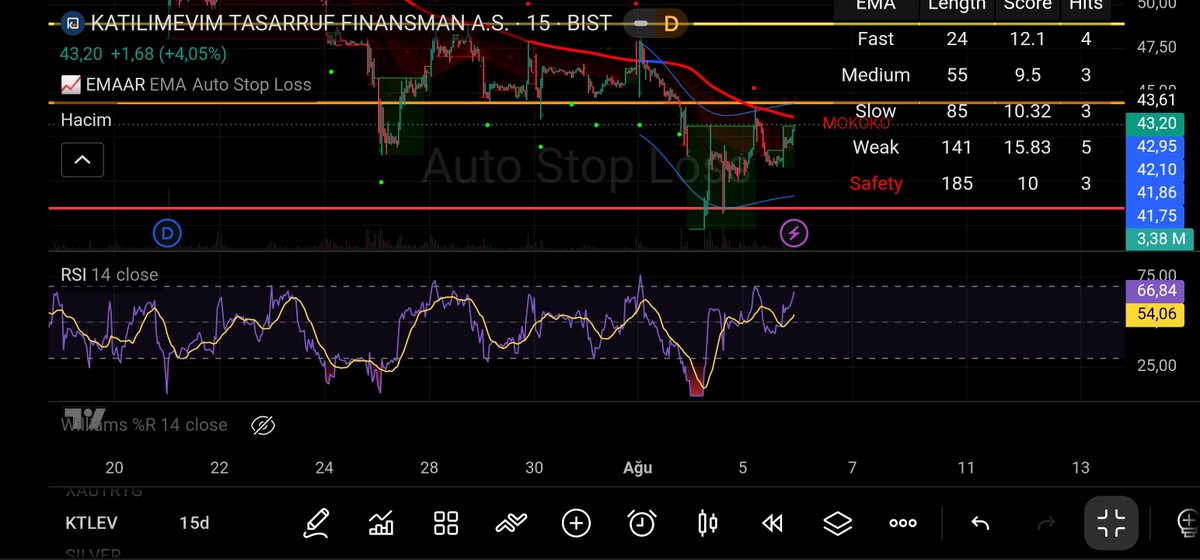Undo the last chart action
Image resolution: width=1200 pixels, height=560 pixels.
(x=981, y=523)
